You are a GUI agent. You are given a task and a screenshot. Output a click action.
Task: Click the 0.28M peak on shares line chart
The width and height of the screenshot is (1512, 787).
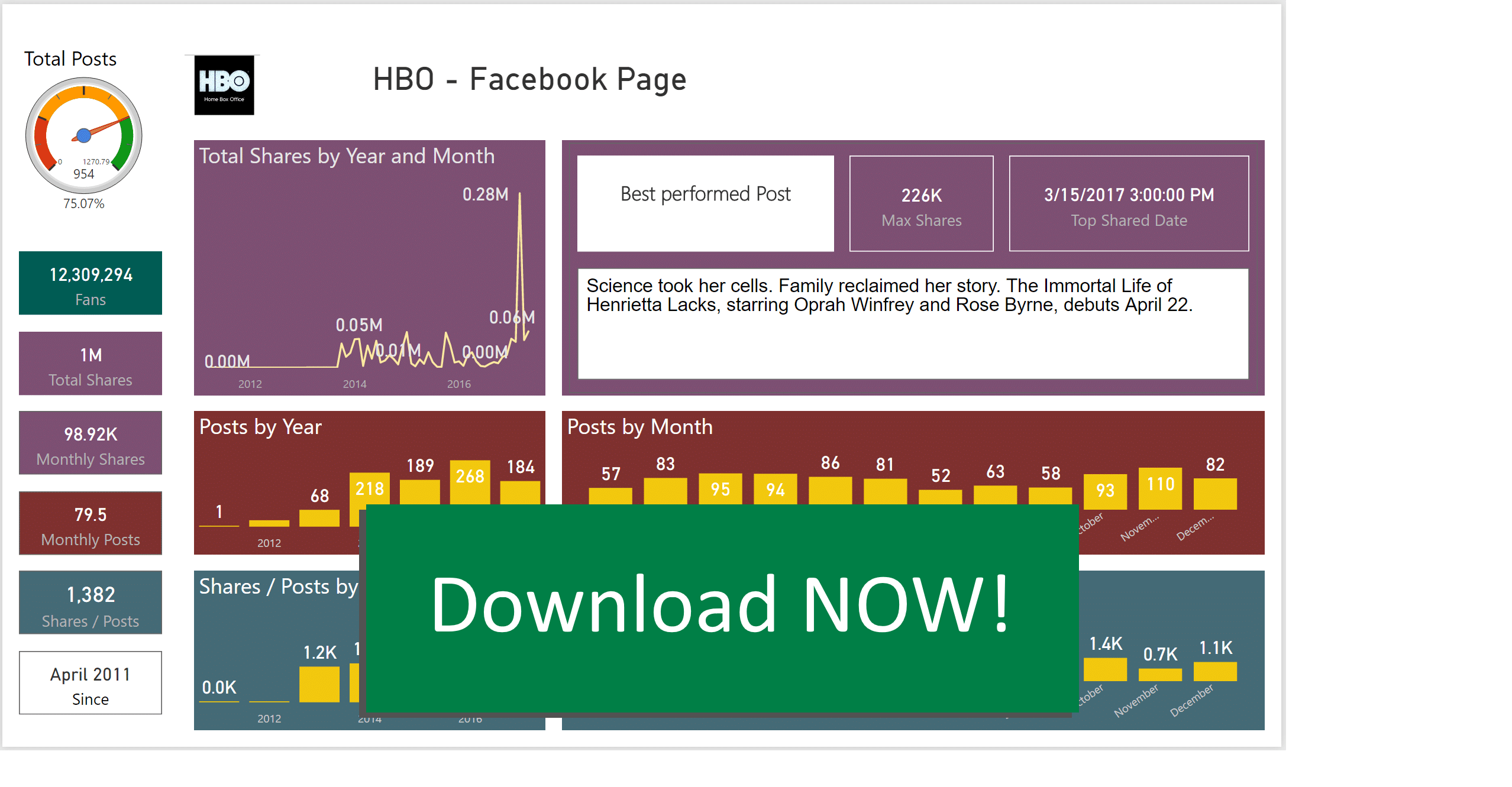coord(520,195)
